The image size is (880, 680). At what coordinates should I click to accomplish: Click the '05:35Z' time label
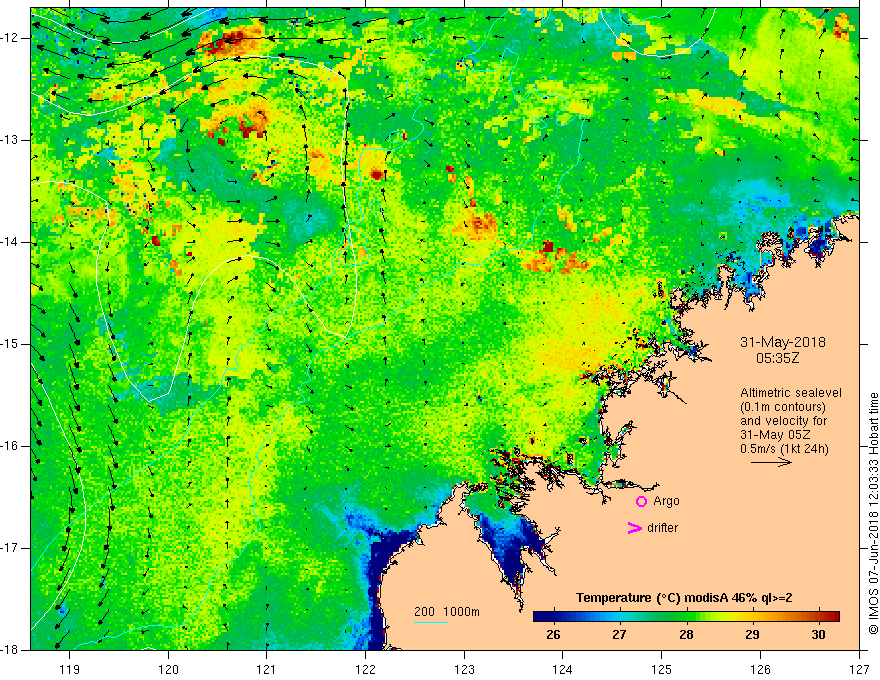click(x=777, y=357)
